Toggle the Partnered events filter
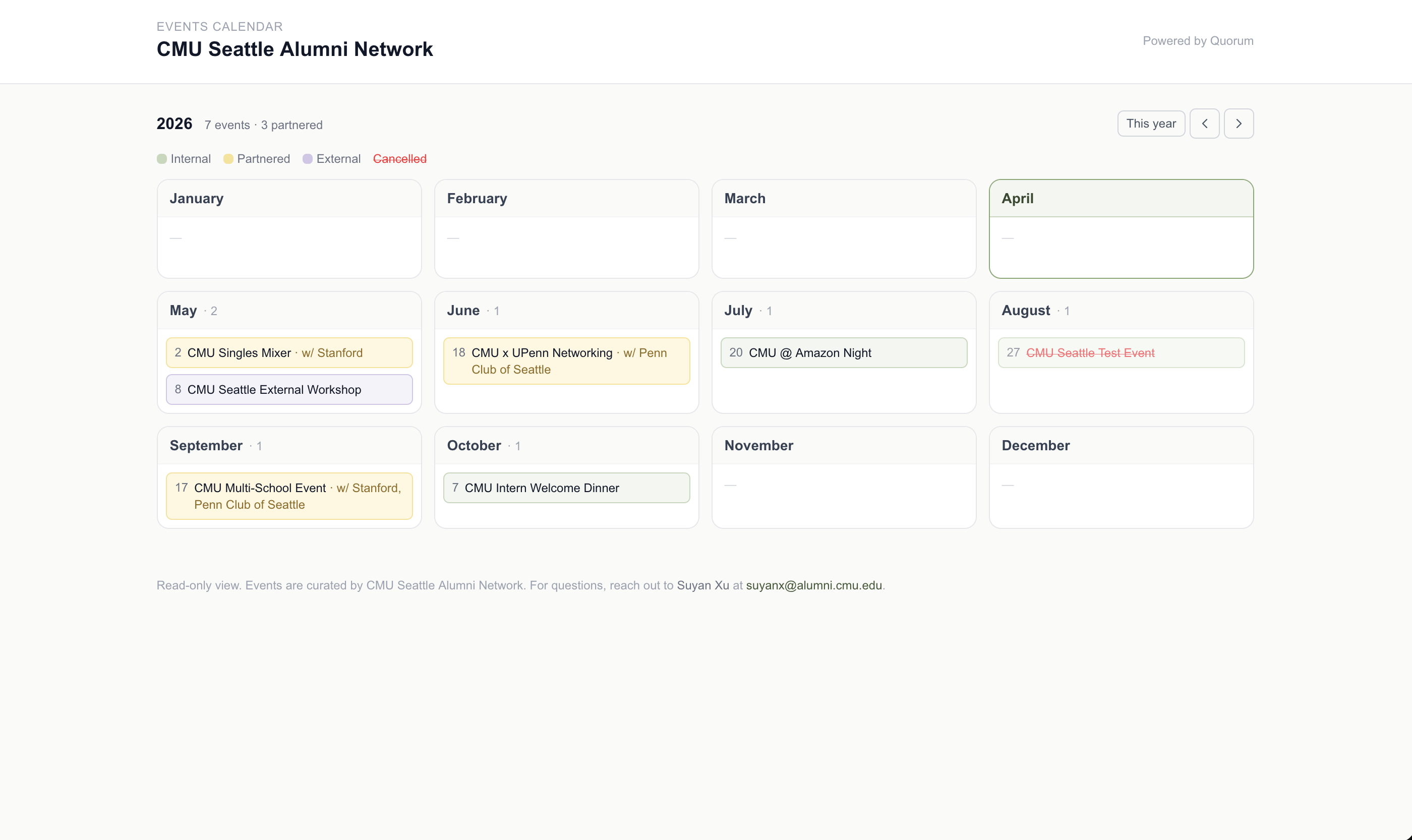This screenshot has height=840, width=1412. (257, 158)
